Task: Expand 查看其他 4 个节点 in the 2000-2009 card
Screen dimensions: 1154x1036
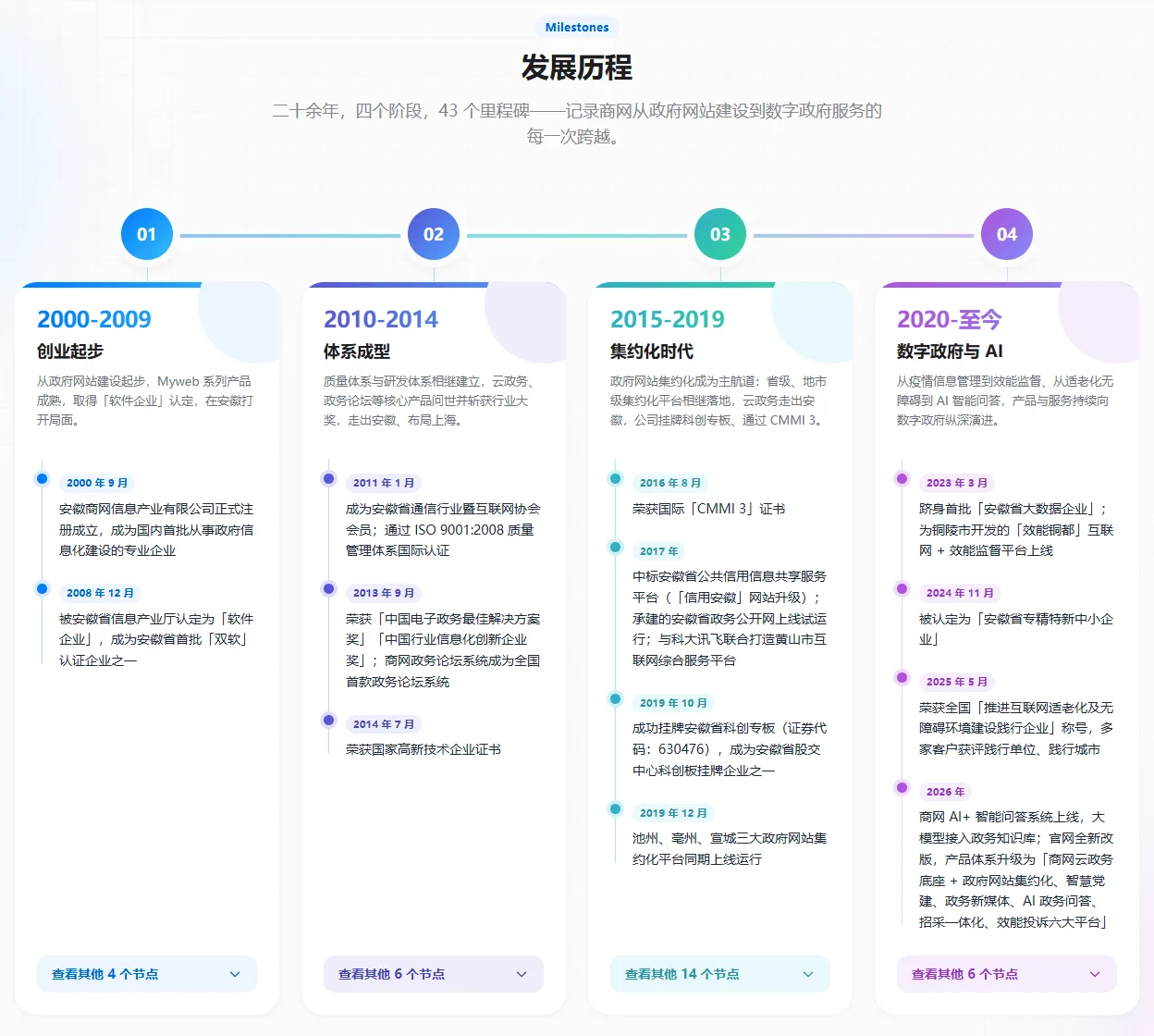Action: pyautogui.click(x=147, y=974)
